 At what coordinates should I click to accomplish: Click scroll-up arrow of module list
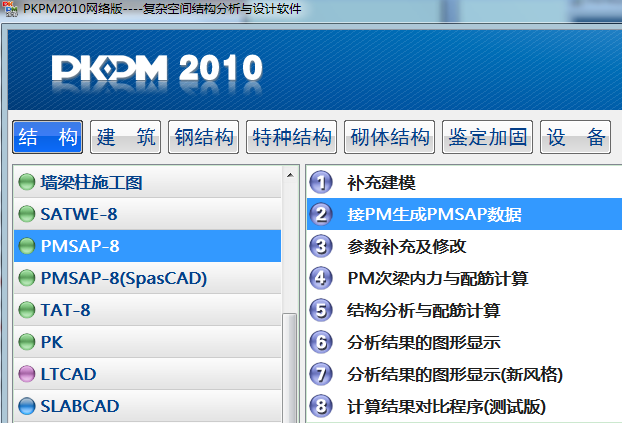[x=290, y=175]
